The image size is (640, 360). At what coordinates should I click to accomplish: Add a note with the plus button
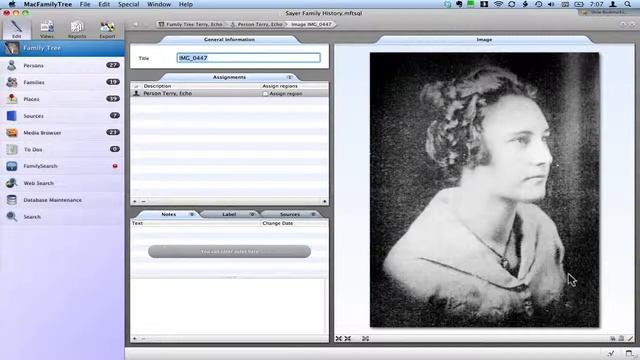pos(135,338)
